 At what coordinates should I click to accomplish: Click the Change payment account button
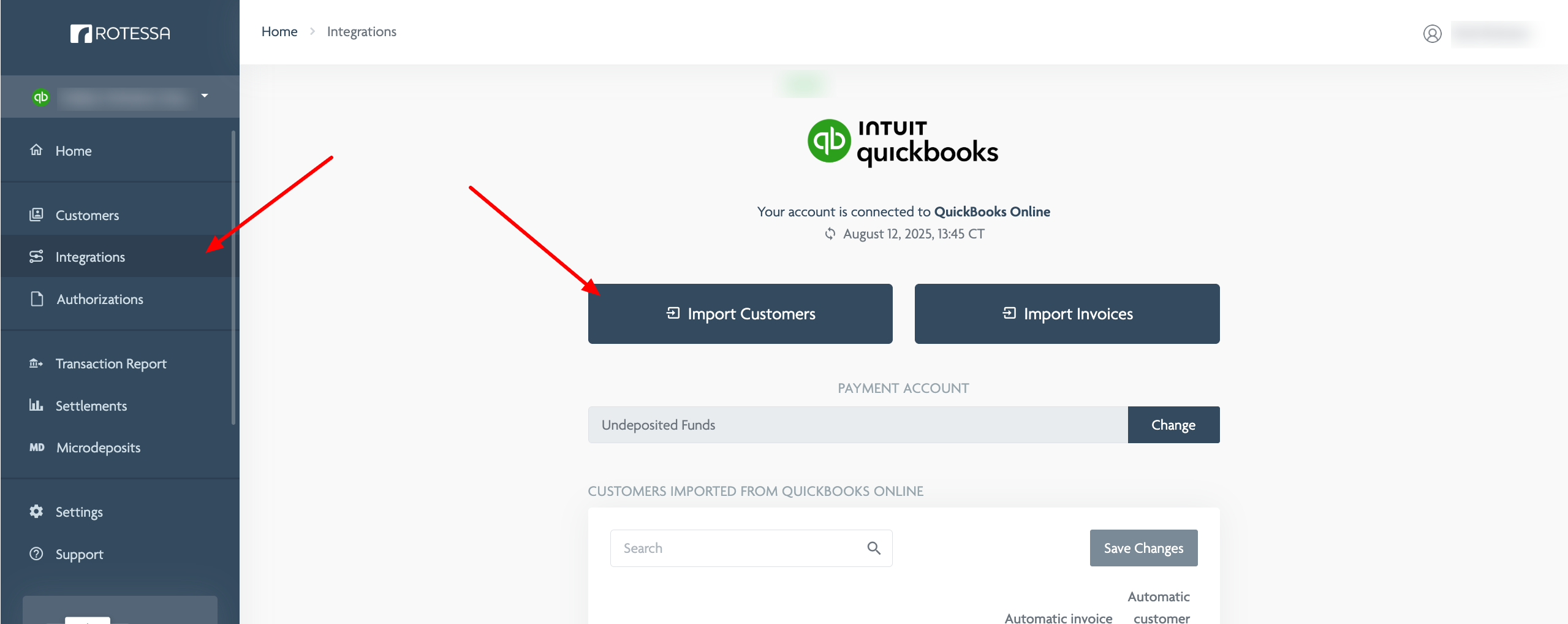point(1173,425)
